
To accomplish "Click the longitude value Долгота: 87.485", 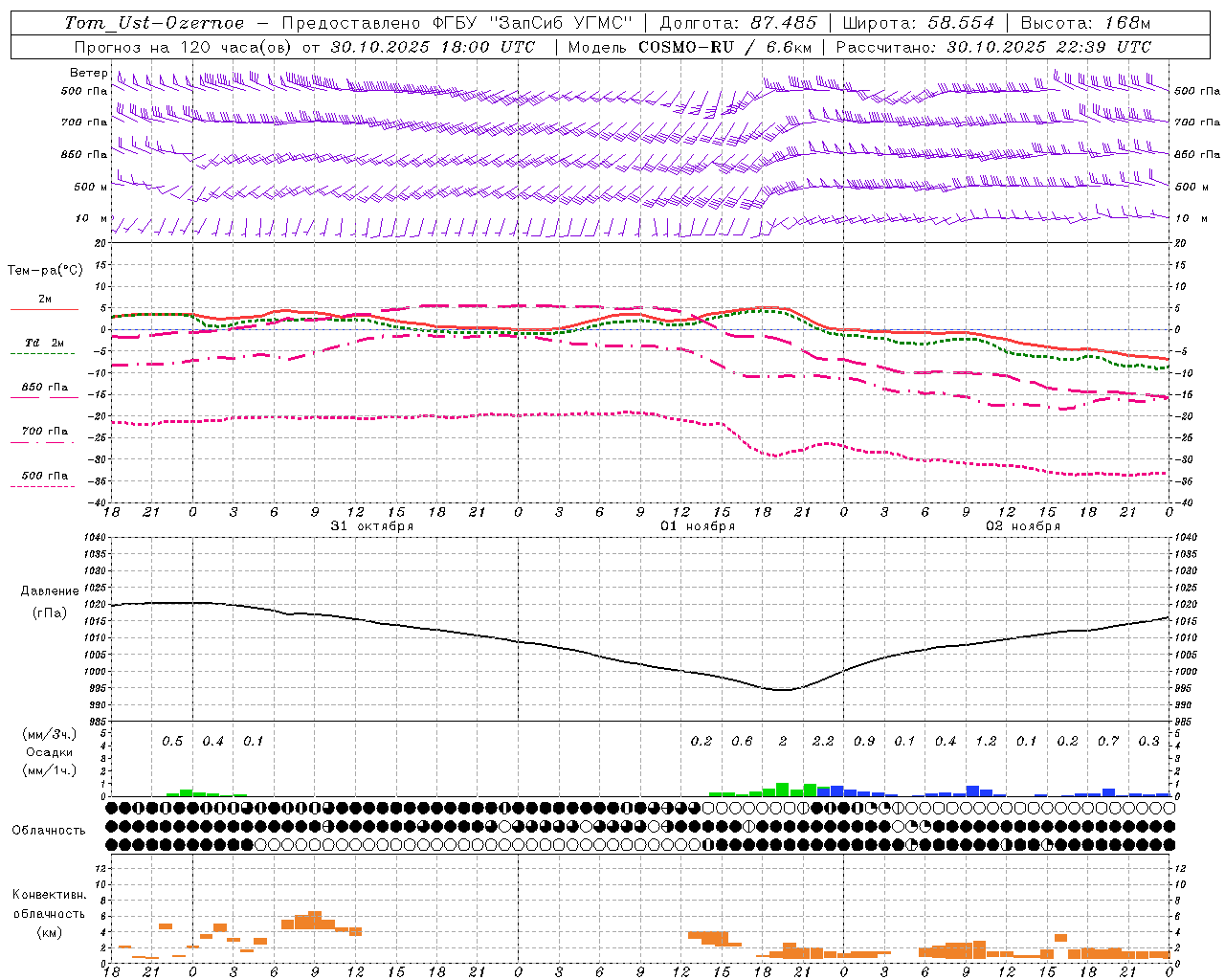I will pyautogui.click(x=739, y=23).
